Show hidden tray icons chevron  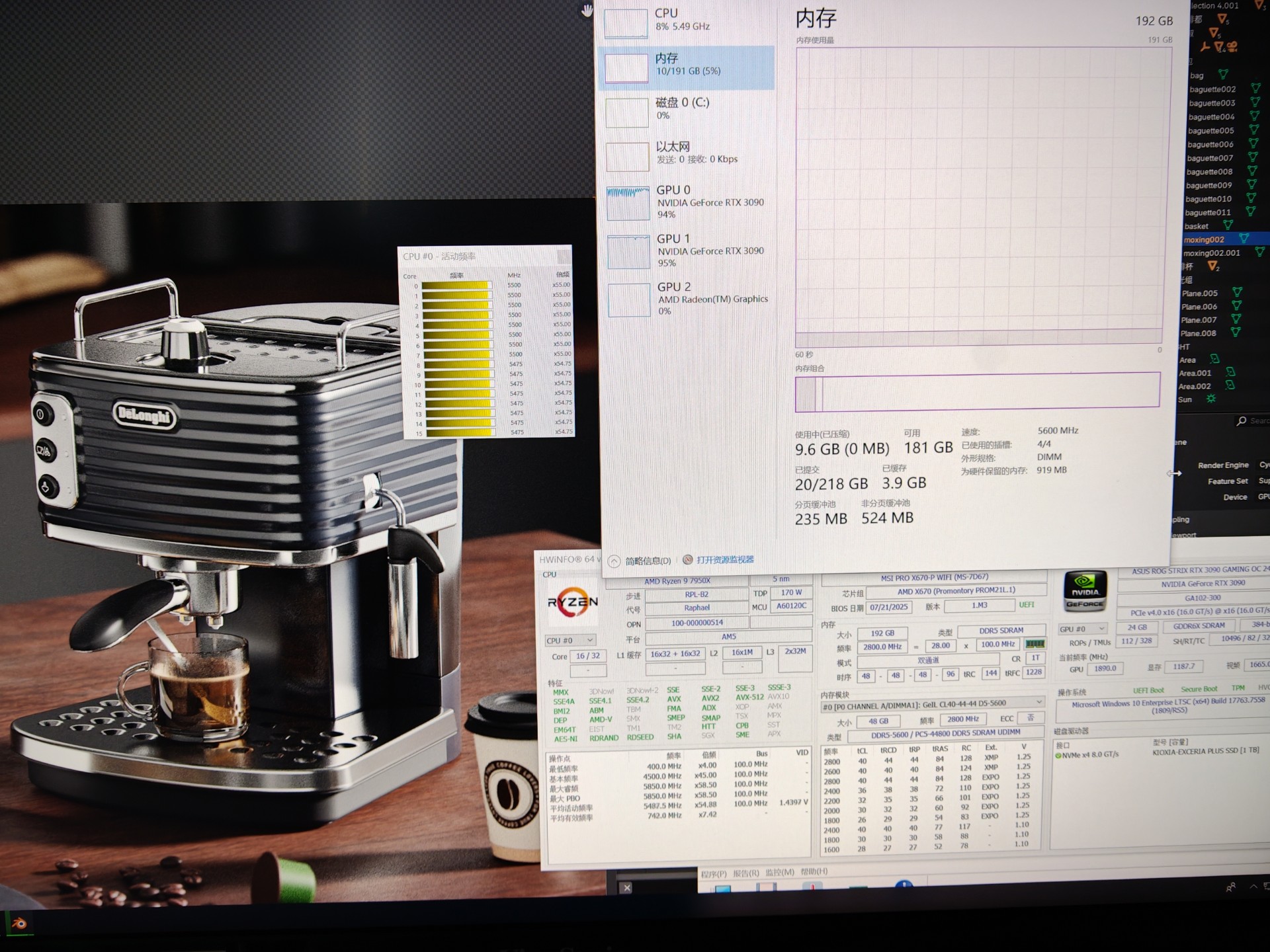click(x=1253, y=887)
